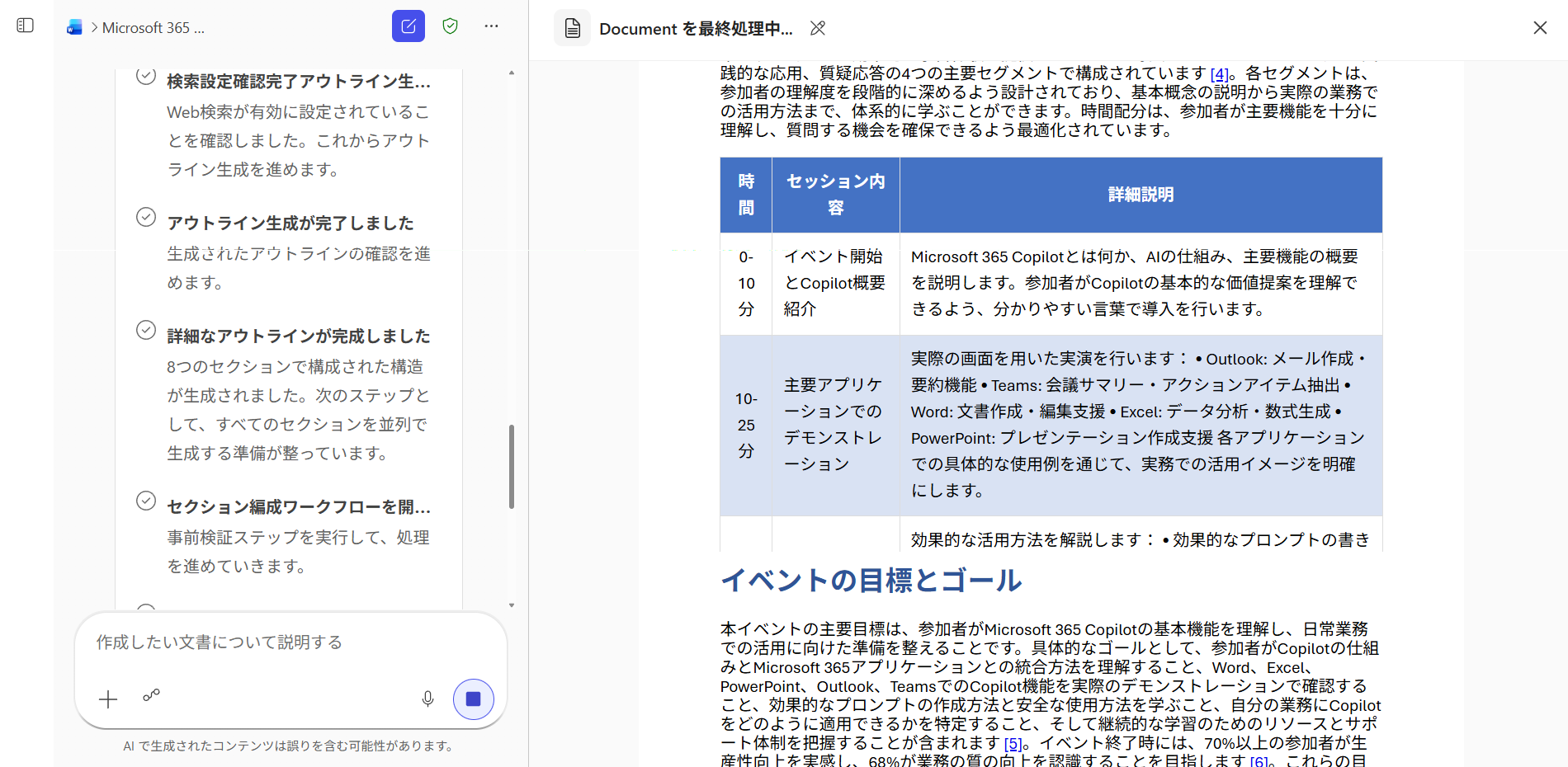1568x767 pixels.
Task: Open the connectors icon next to plus
Action: pyautogui.click(x=151, y=695)
